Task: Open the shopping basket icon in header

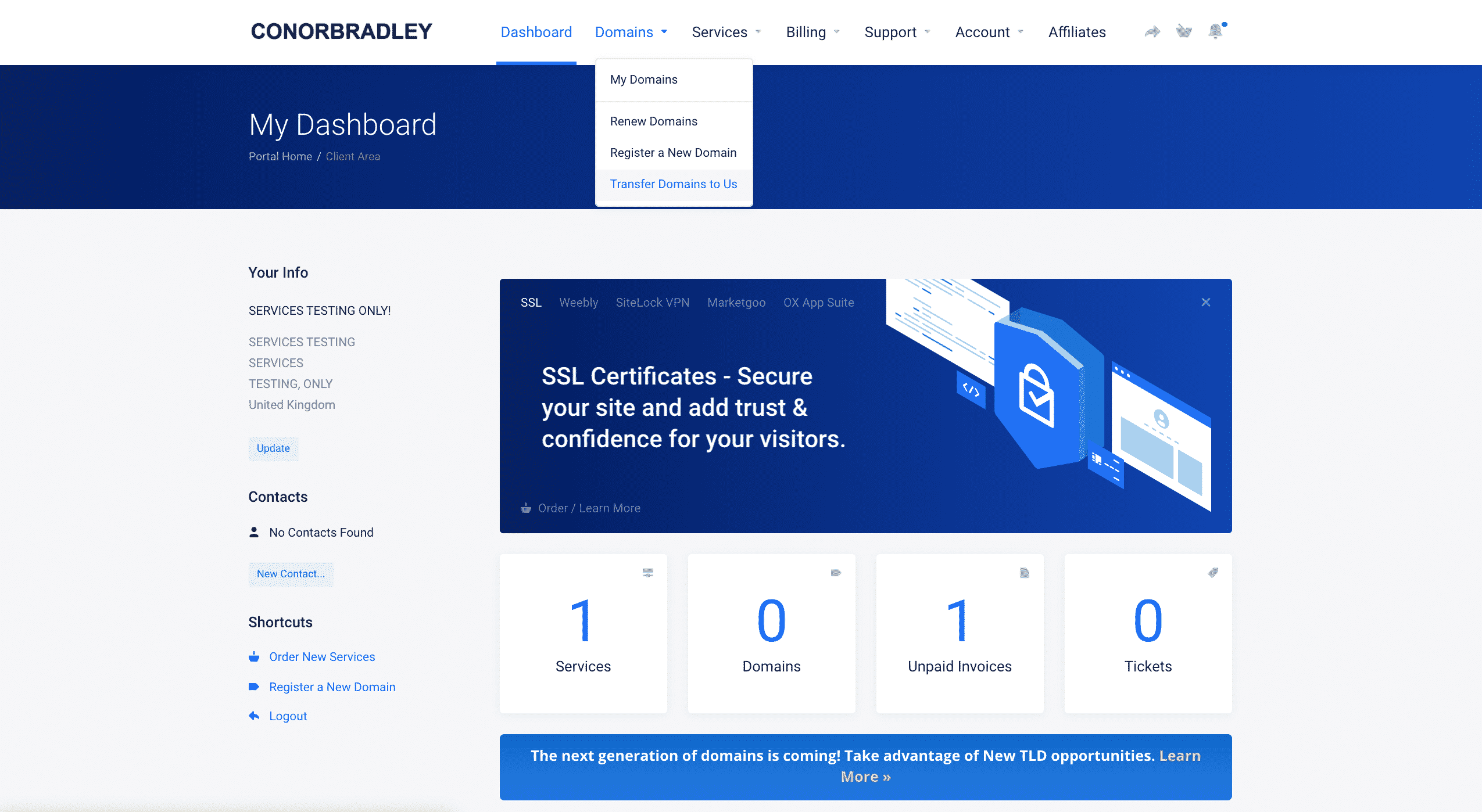Action: [1184, 31]
